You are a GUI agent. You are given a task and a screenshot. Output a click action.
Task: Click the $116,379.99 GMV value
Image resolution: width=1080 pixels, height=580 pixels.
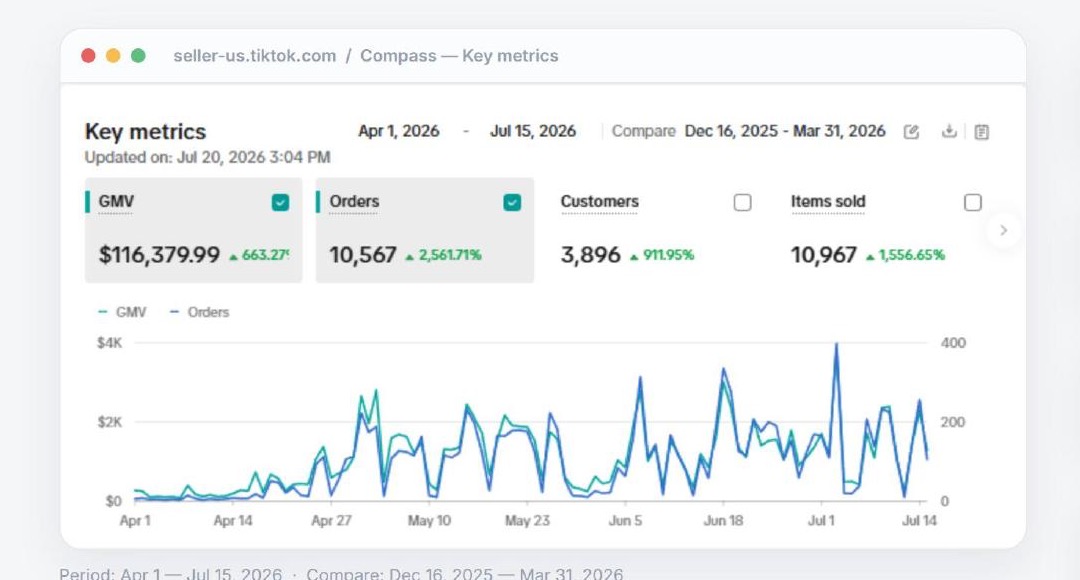[x=159, y=255]
